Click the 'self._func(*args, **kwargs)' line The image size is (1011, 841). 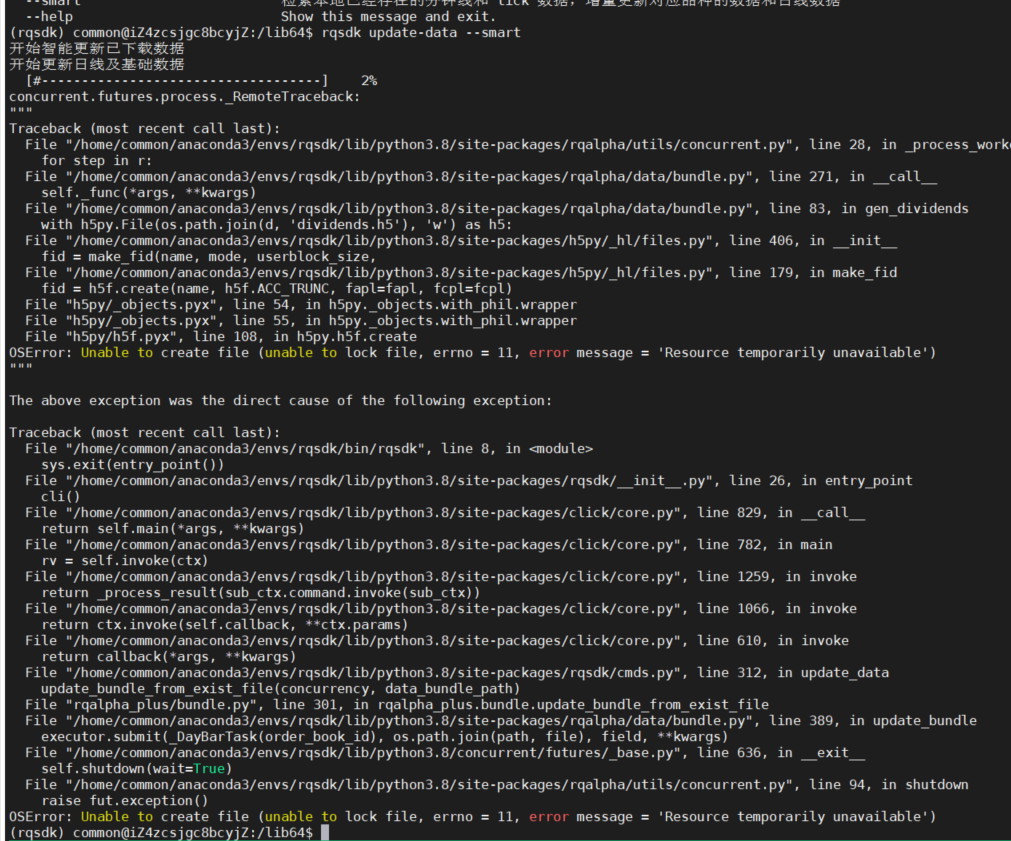click(x=148, y=192)
